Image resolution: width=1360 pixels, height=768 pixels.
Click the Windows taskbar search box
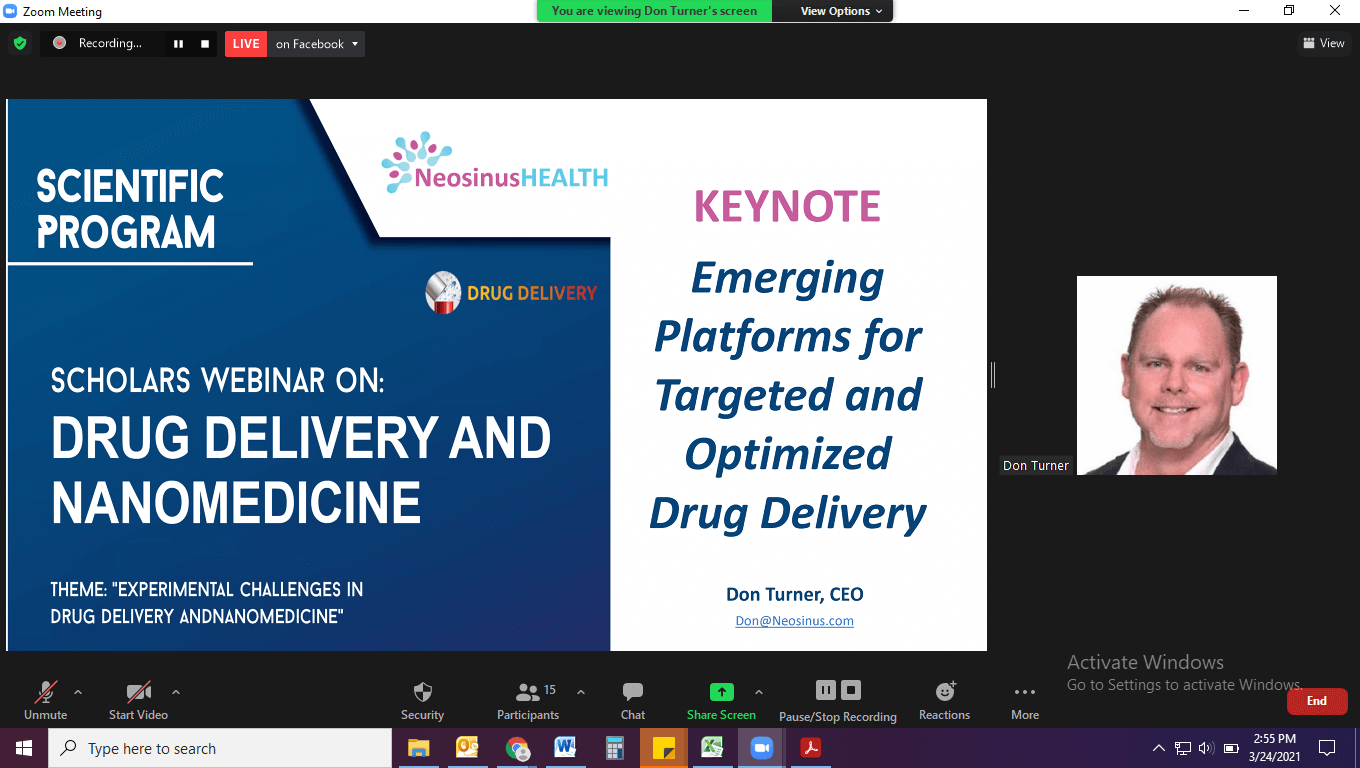220,748
